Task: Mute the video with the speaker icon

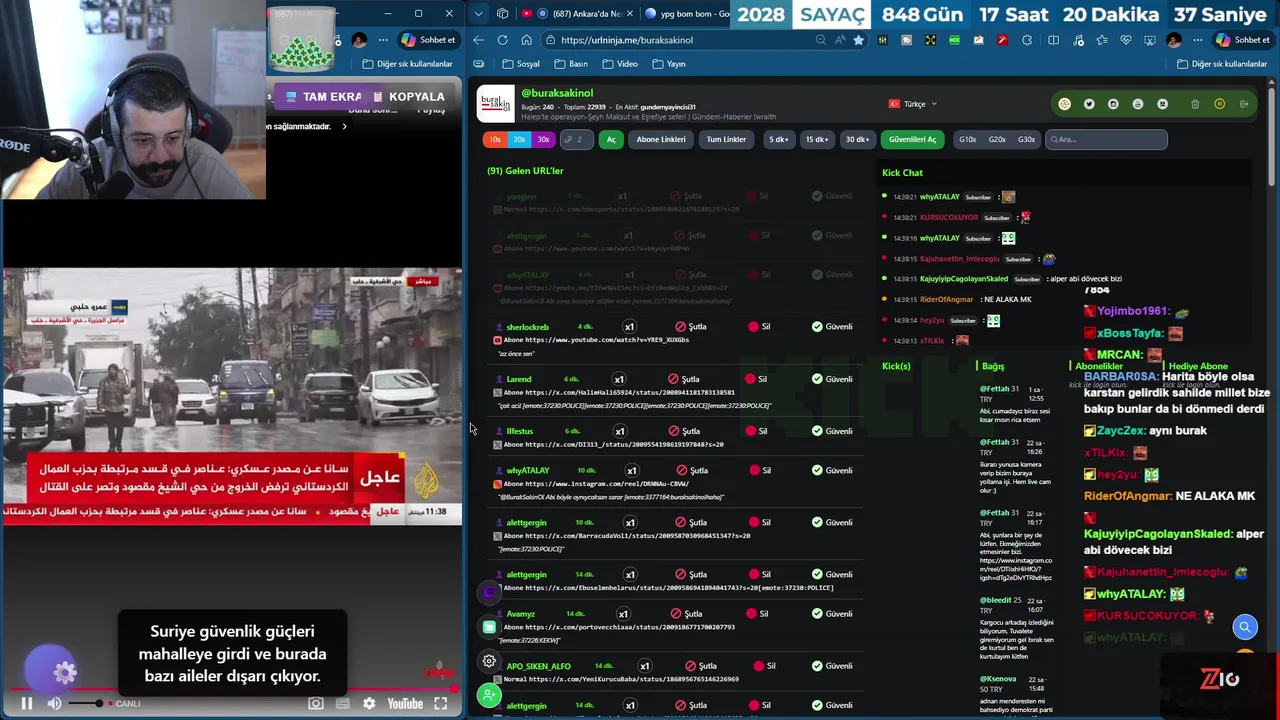Action: [55, 704]
